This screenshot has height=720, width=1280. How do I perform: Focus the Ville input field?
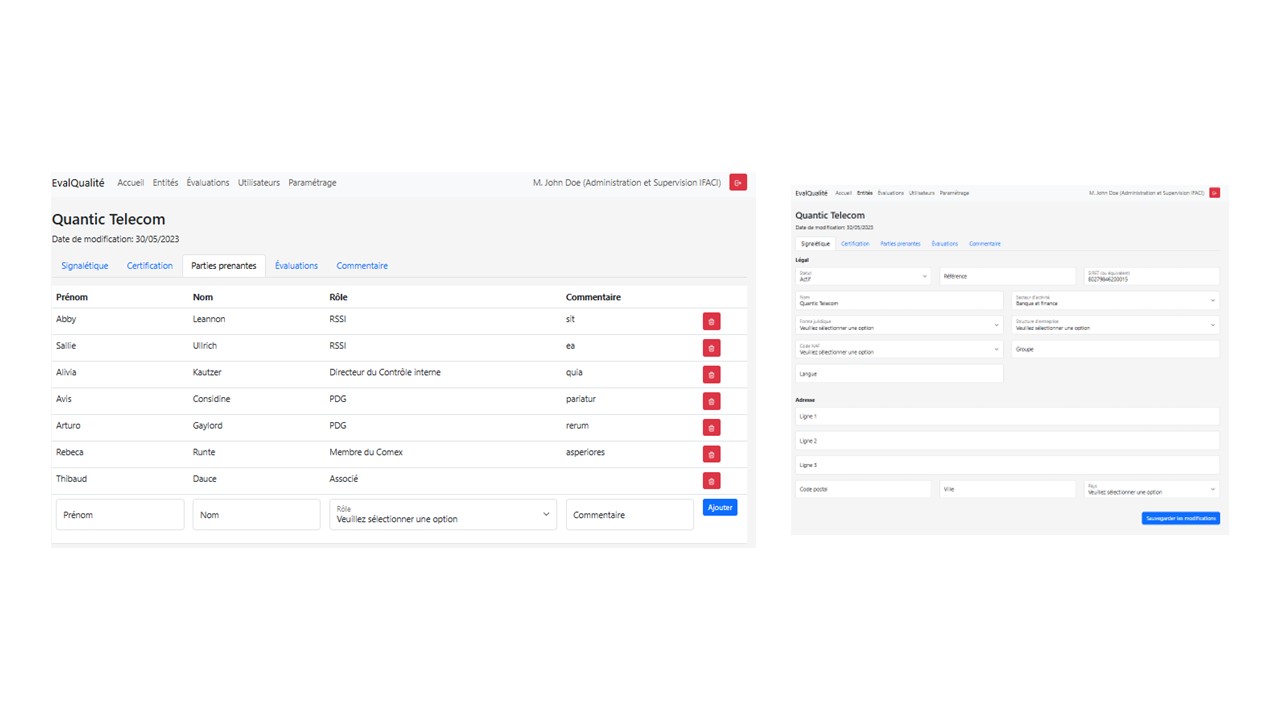(1008, 490)
